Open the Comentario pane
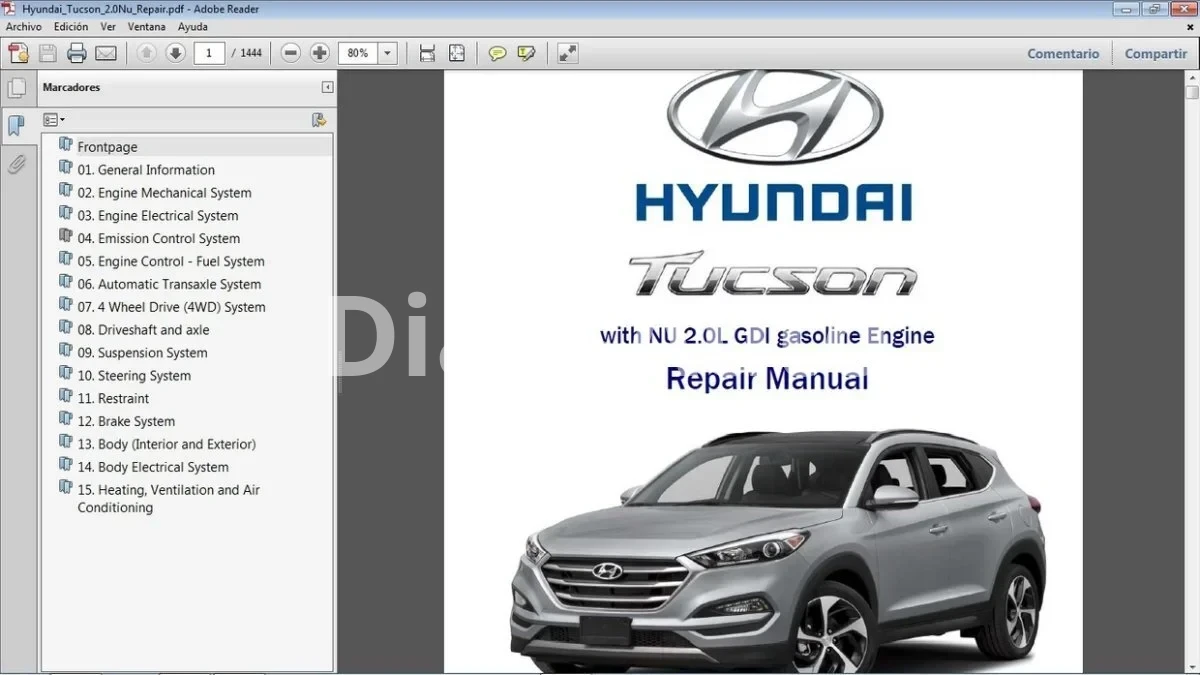This screenshot has width=1200, height=675. [1063, 54]
